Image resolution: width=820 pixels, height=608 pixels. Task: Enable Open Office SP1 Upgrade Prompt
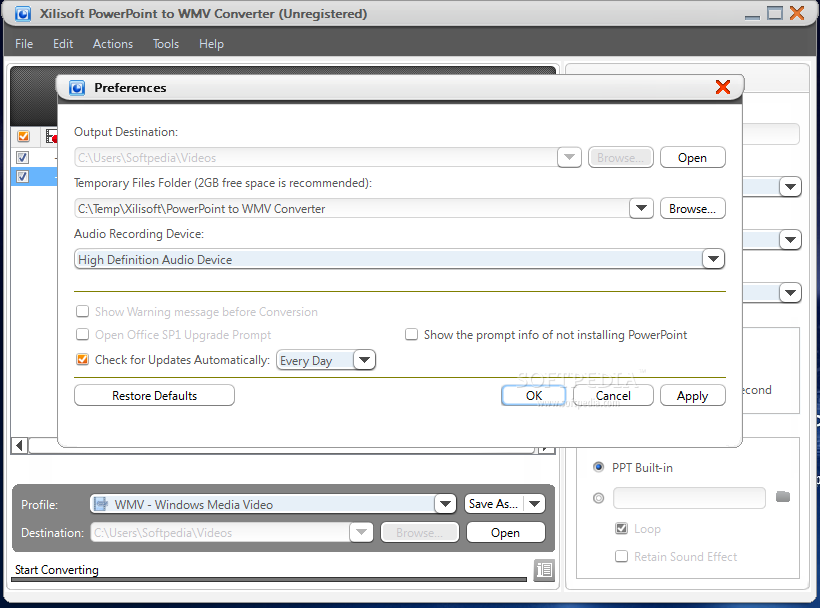click(x=83, y=335)
